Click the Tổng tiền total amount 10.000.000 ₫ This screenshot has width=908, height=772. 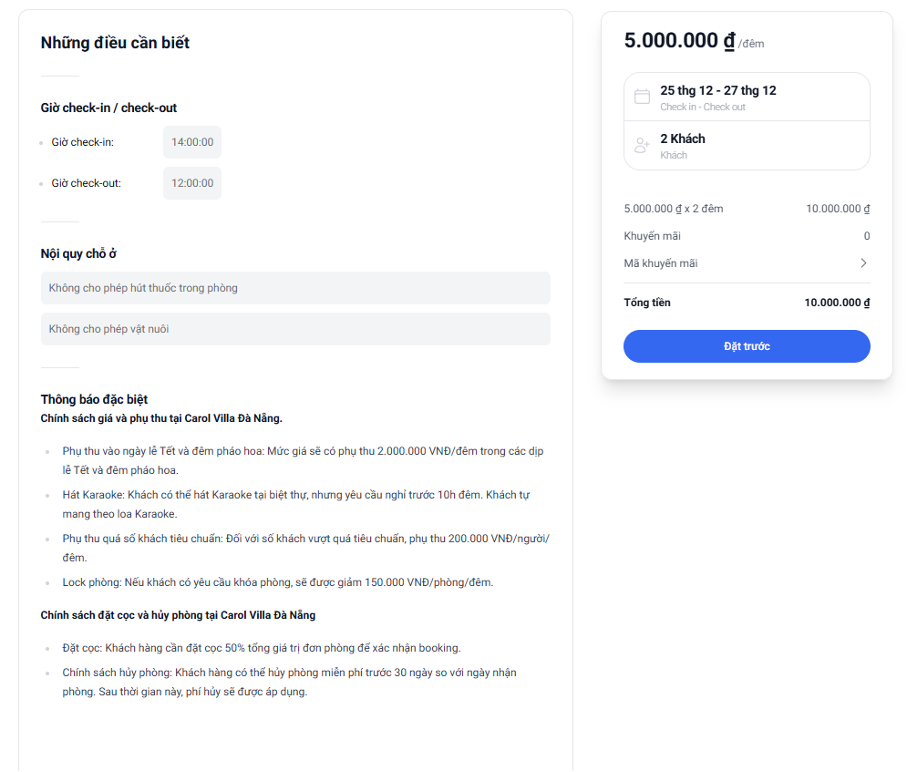pos(837,302)
